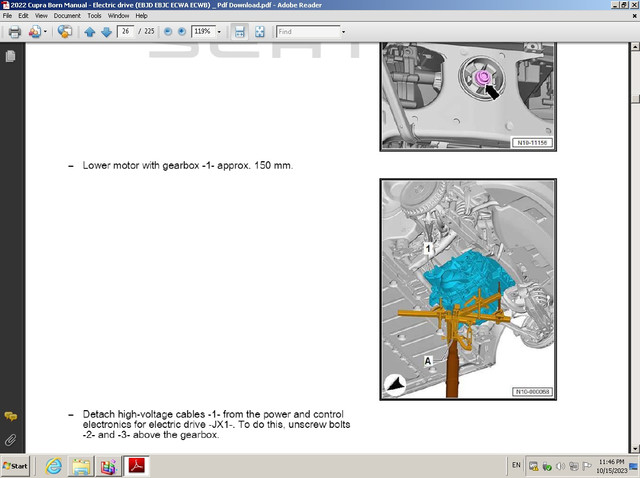Open the Attachments paperclip panel
This screenshot has width=640, height=478.
pos(11,440)
